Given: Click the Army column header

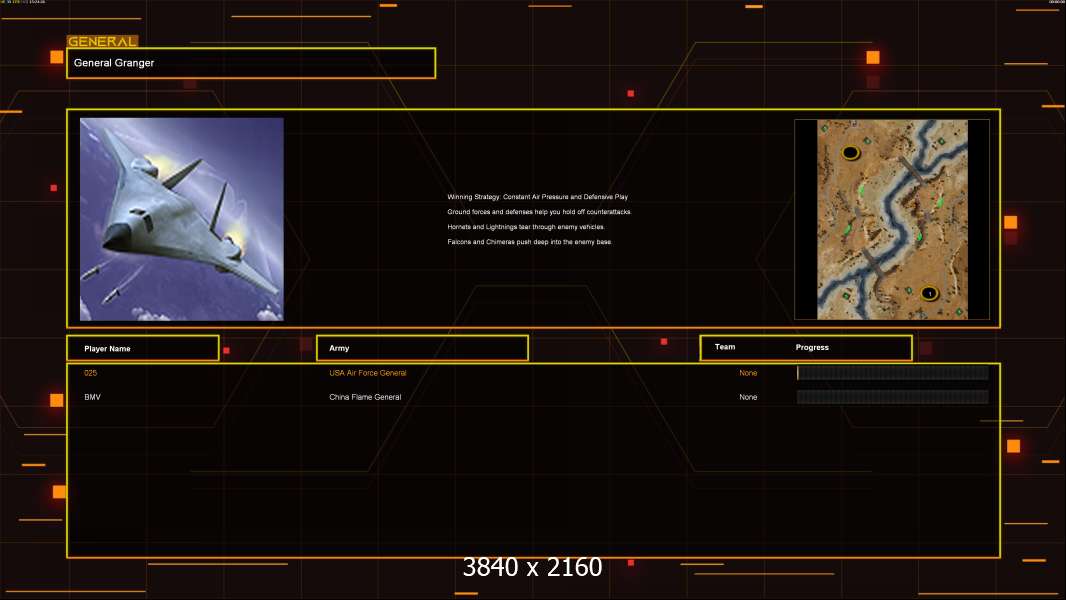Looking at the screenshot, I should tap(422, 348).
